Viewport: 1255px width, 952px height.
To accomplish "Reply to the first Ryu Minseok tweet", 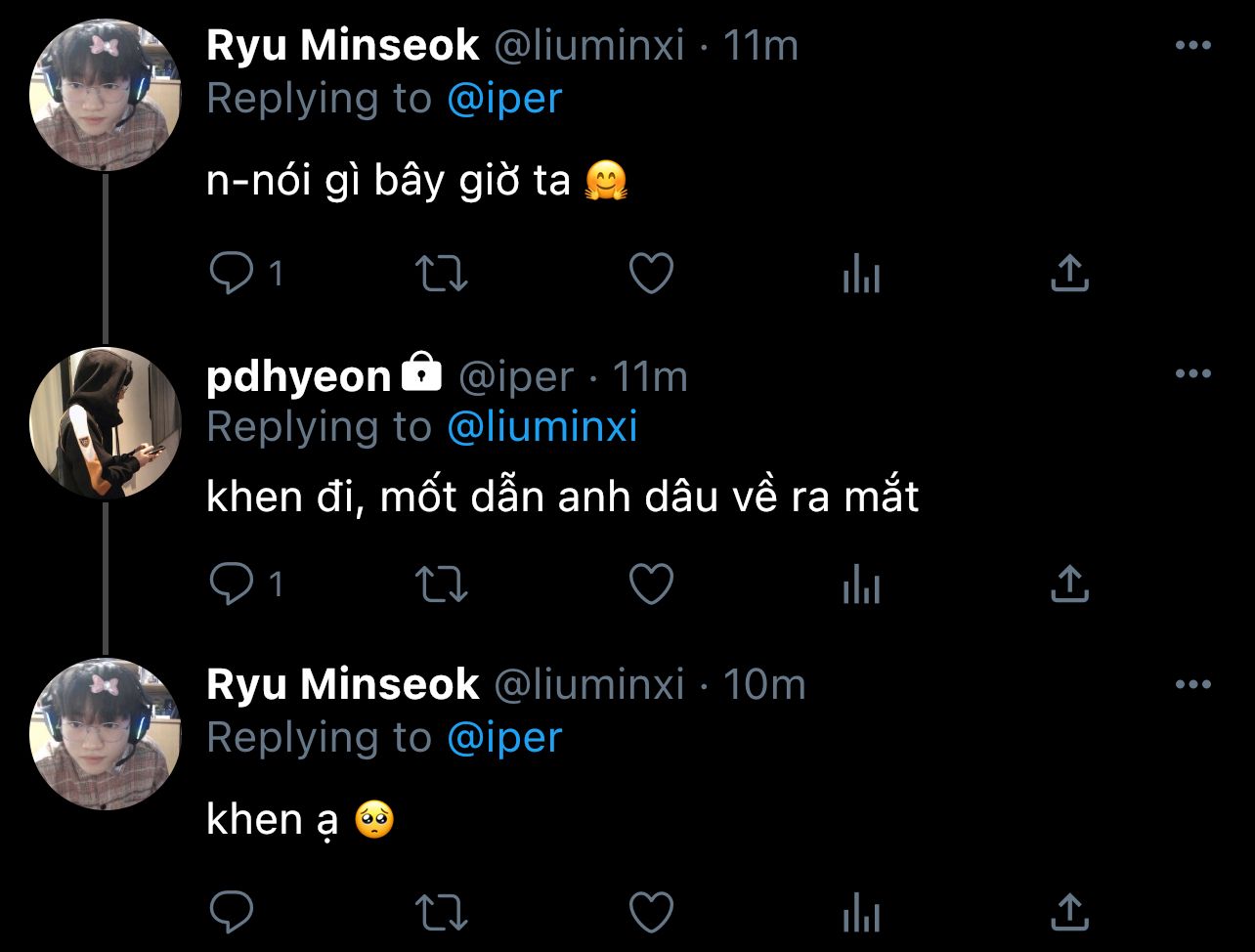I will click(x=232, y=274).
